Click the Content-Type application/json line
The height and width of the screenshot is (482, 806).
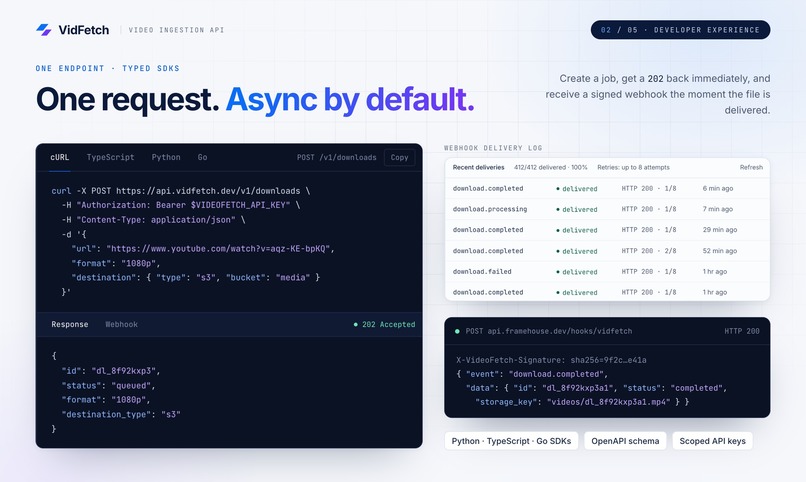coord(153,219)
